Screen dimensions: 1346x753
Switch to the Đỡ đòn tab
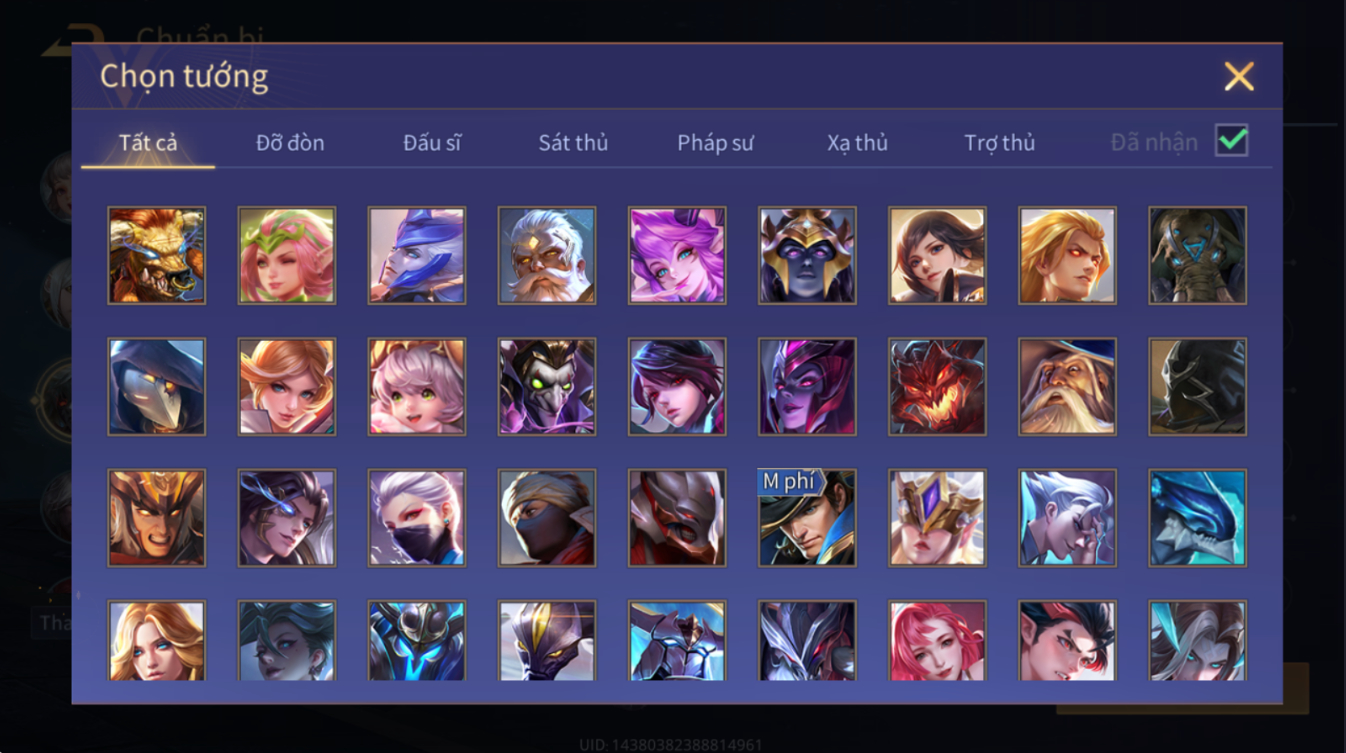click(x=290, y=143)
